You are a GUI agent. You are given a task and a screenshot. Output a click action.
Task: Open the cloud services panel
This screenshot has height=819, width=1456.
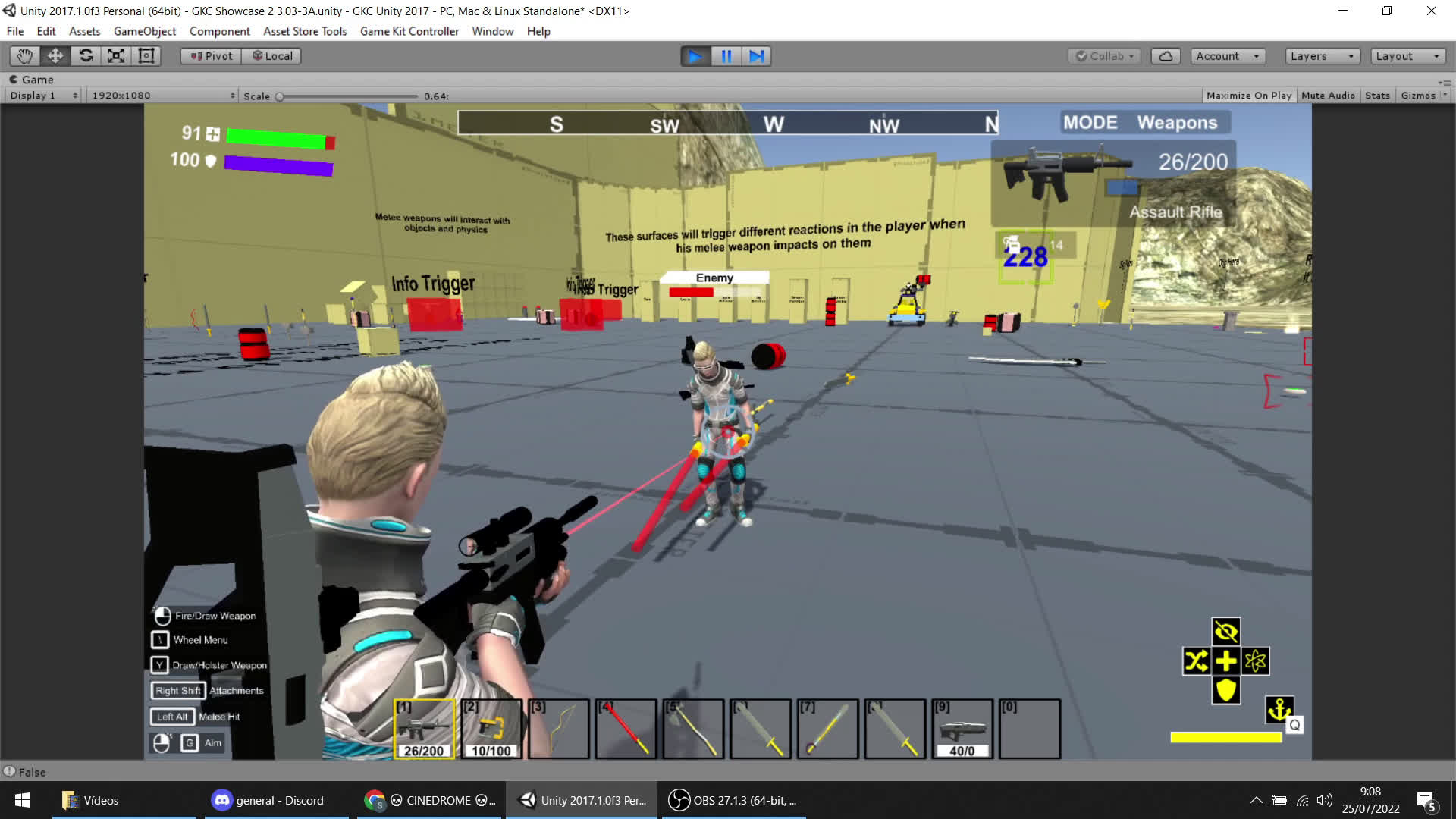point(1166,56)
